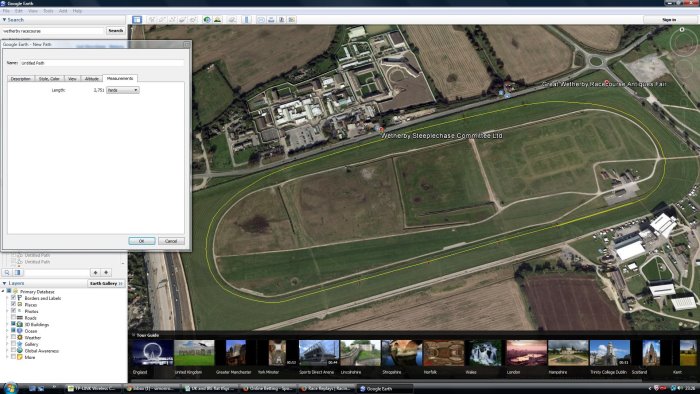Viewport: 700px width, 394px height.
Task: Click the Switch to Sky planet icon
Action: pos(232,20)
